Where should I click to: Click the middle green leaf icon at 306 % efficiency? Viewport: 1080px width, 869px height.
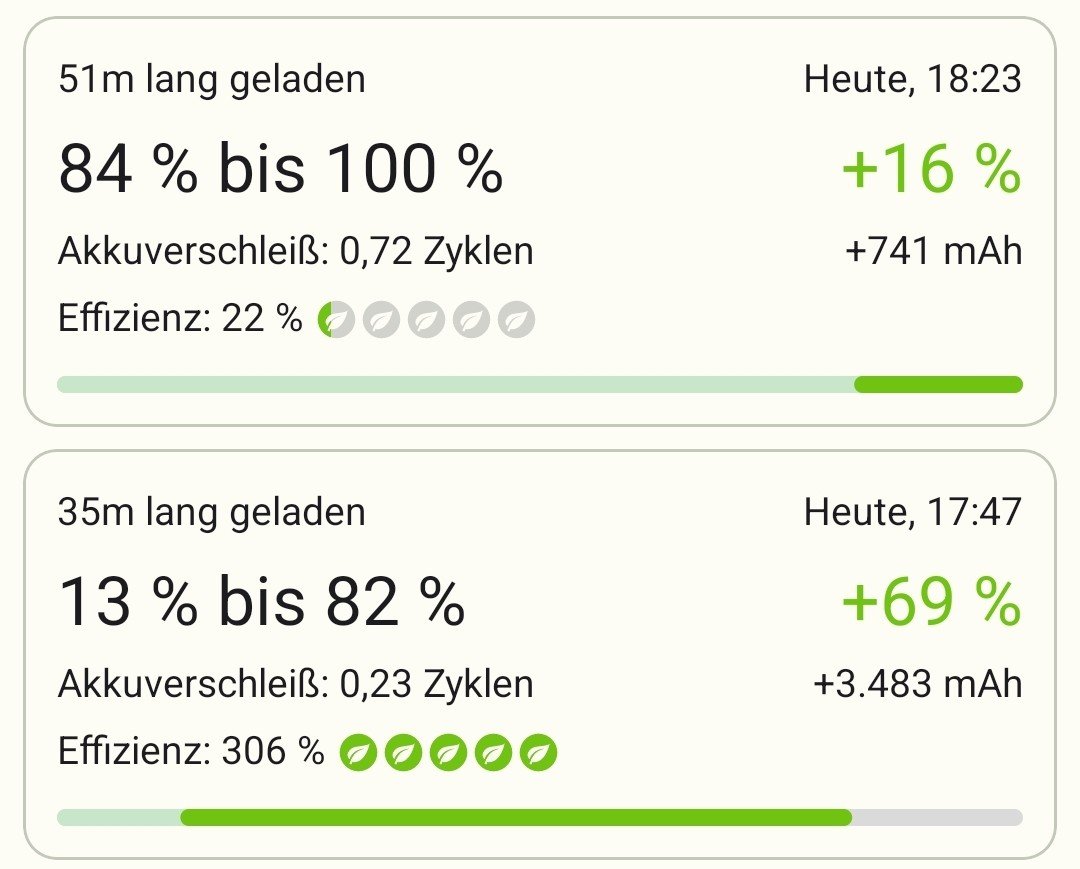[448, 752]
